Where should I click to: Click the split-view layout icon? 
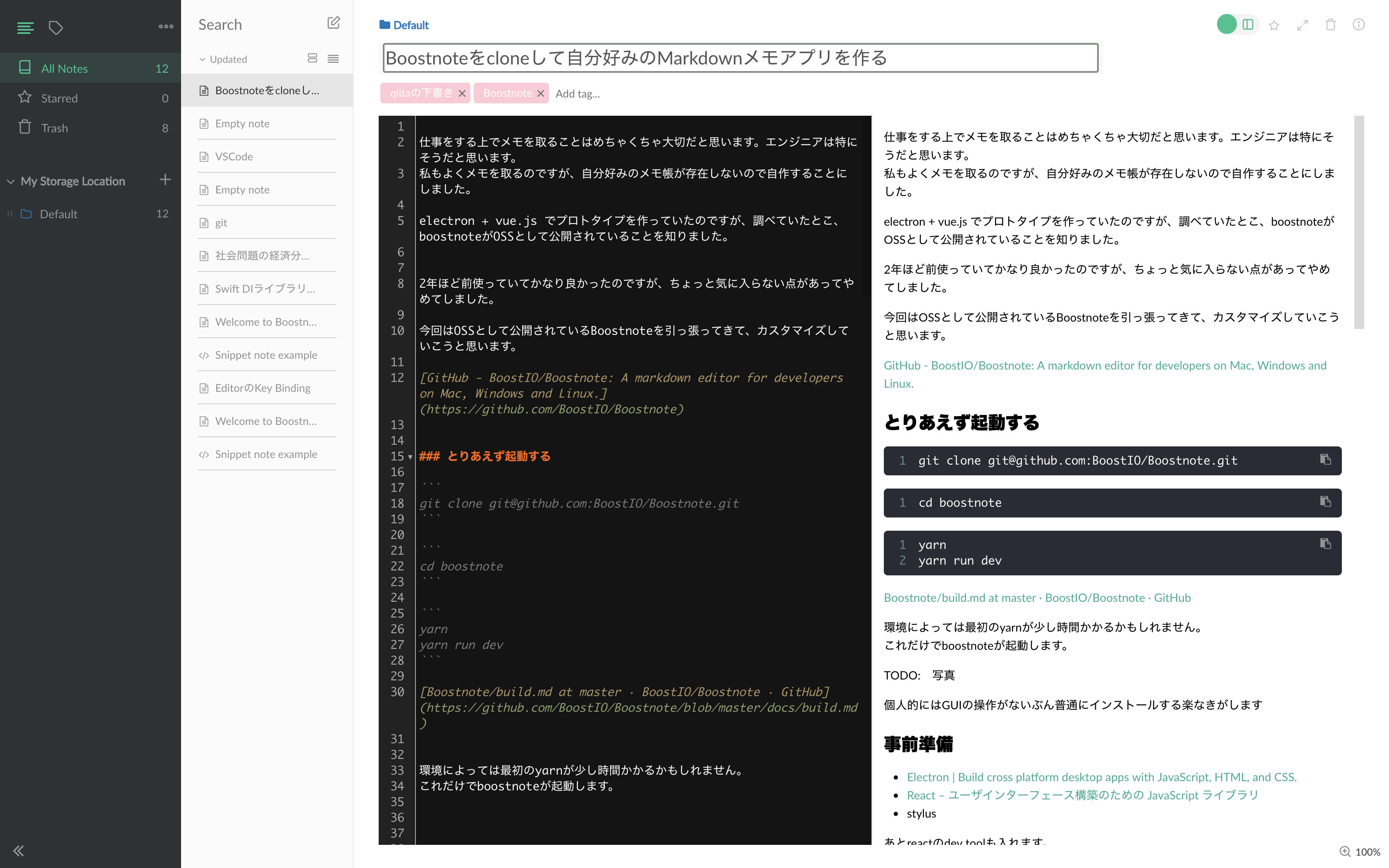[x=1248, y=25]
